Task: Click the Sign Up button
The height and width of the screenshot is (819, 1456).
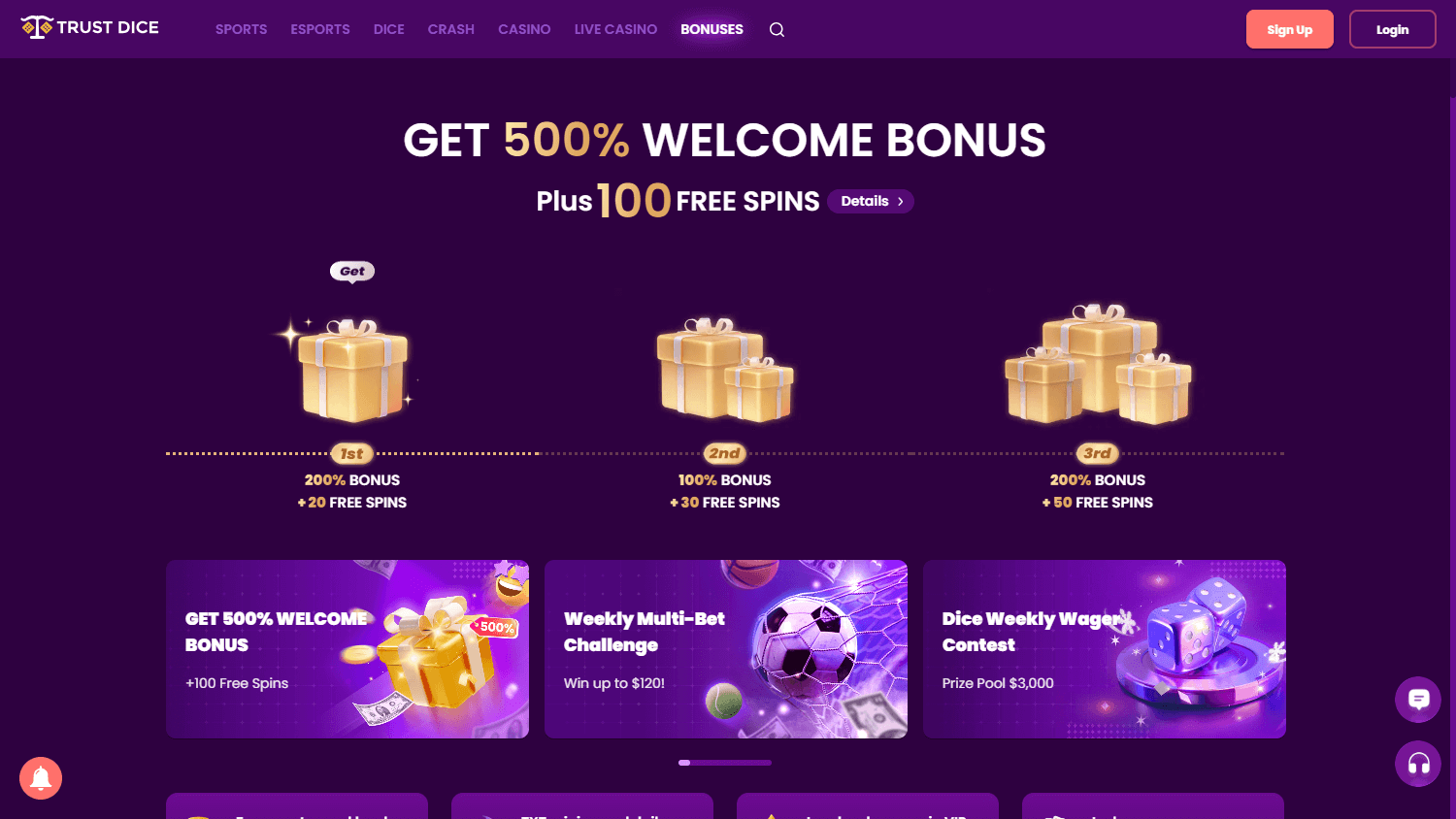Action: click(x=1289, y=29)
